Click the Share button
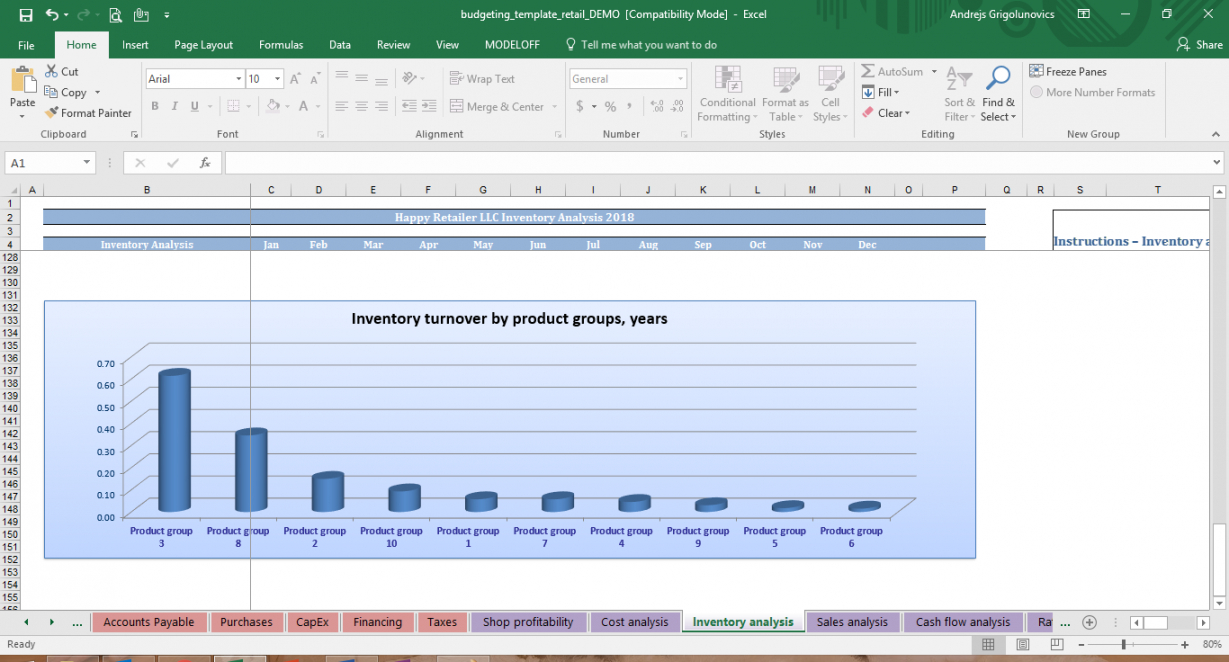 pyautogui.click(x=1199, y=45)
